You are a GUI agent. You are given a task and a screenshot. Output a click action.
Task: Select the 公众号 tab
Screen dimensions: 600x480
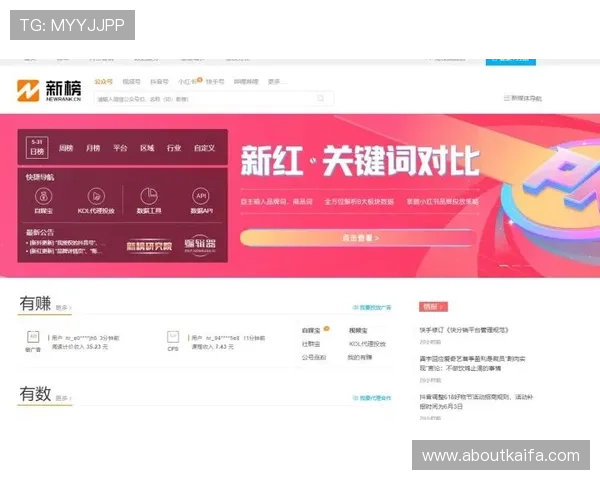click(x=104, y=82)
